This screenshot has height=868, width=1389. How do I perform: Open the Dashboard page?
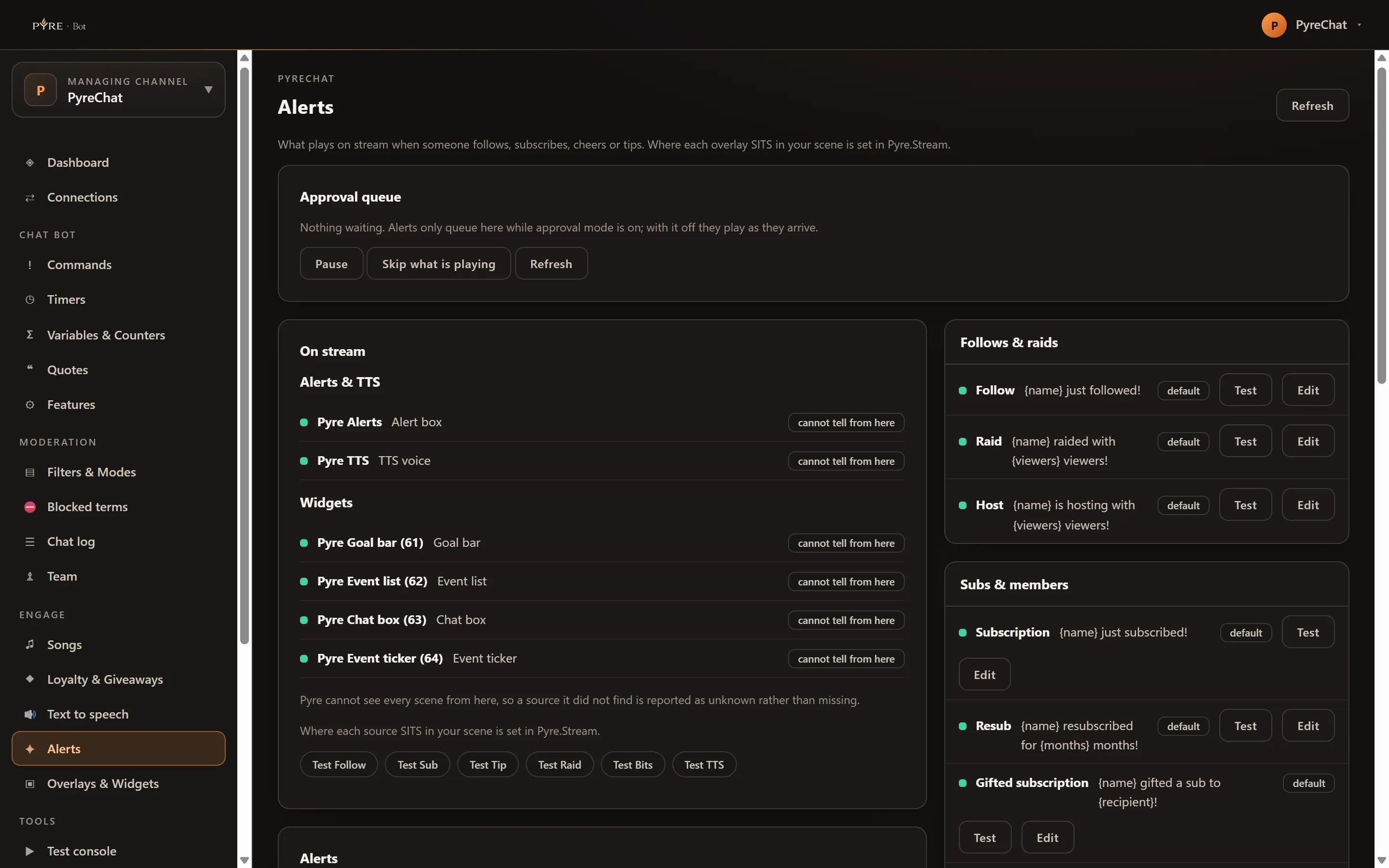[x=118, y=163]
